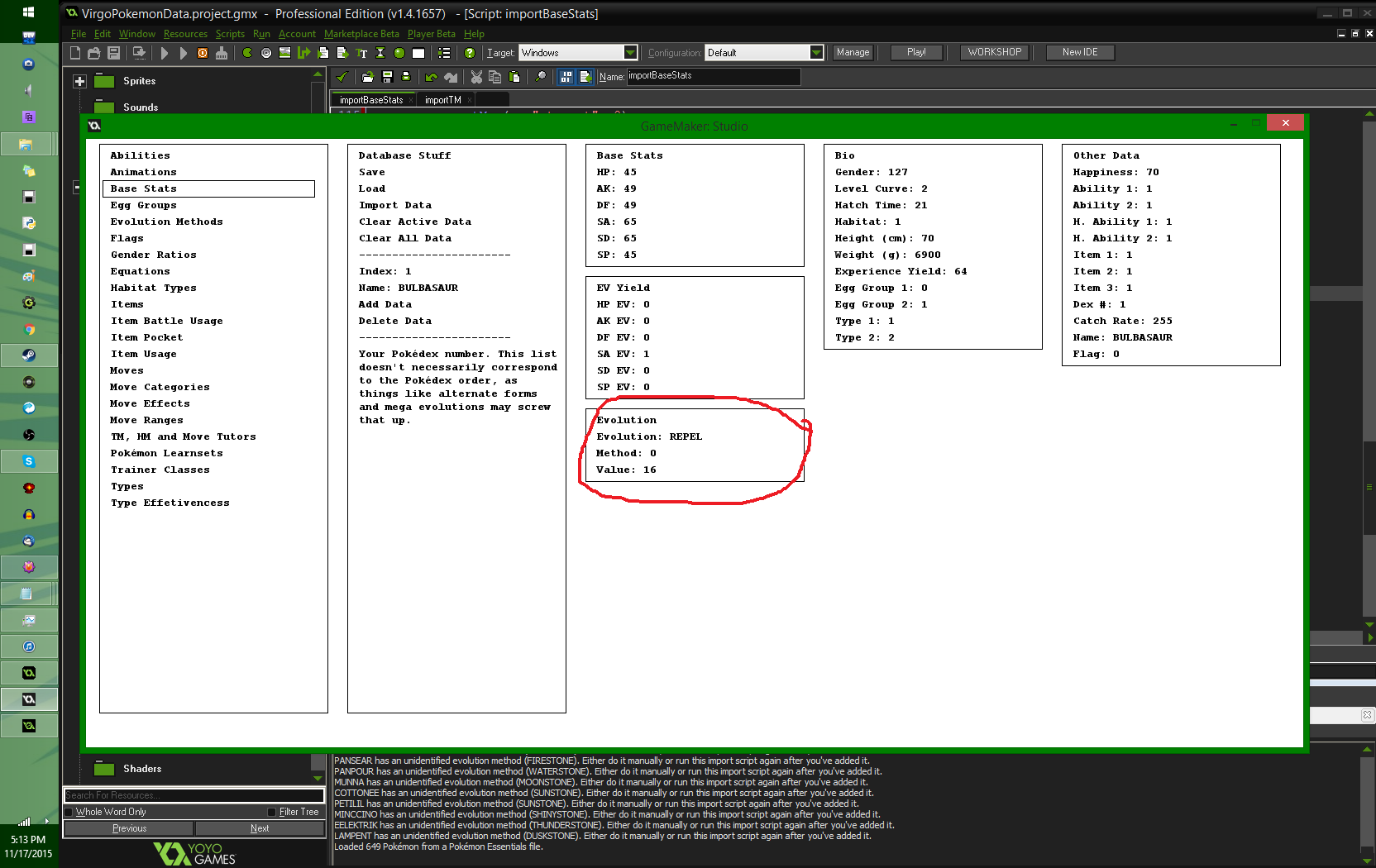Toggle the Filter Tree checkbox

coord(272,812)
